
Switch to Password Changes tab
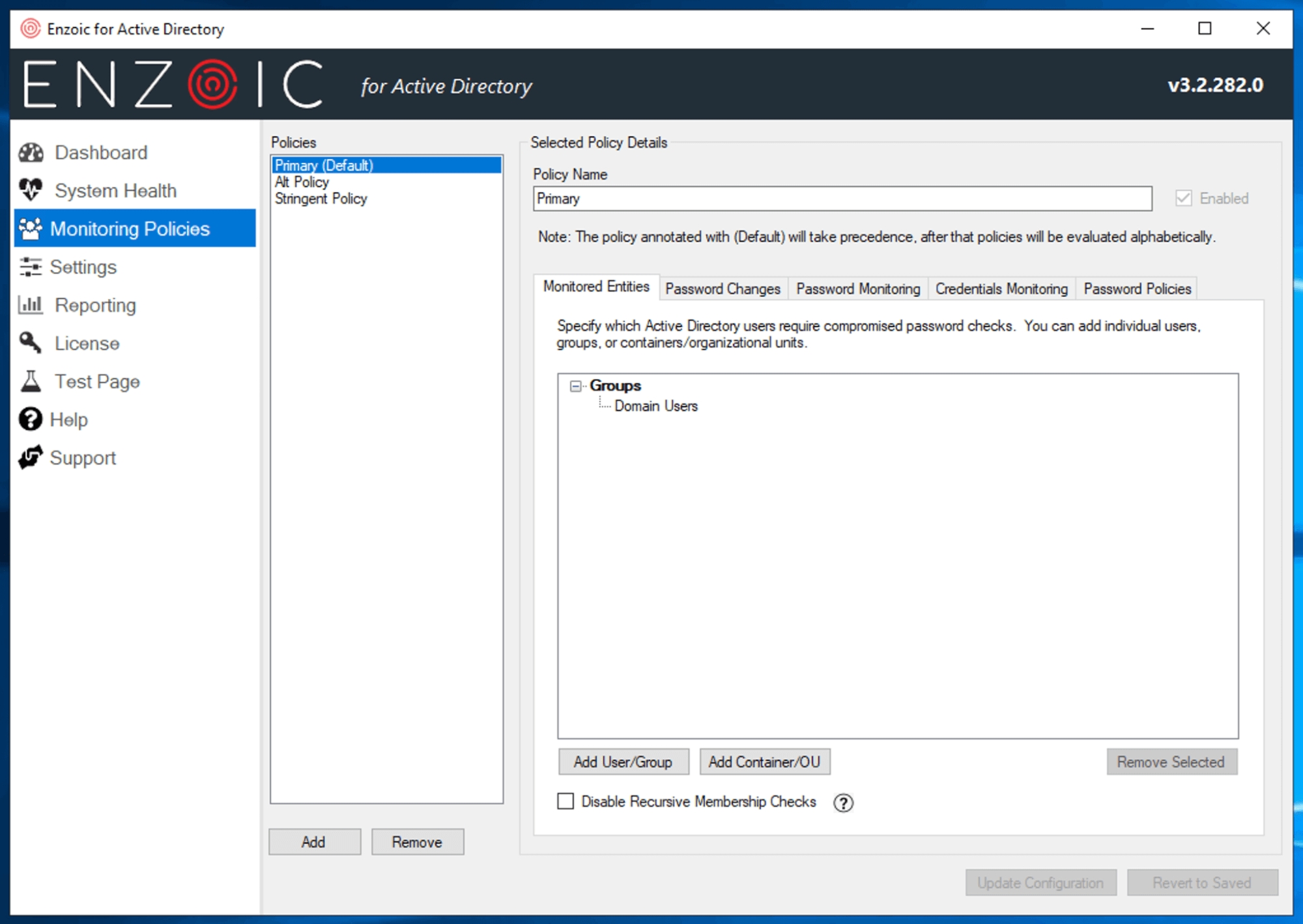tap(723, 289)
